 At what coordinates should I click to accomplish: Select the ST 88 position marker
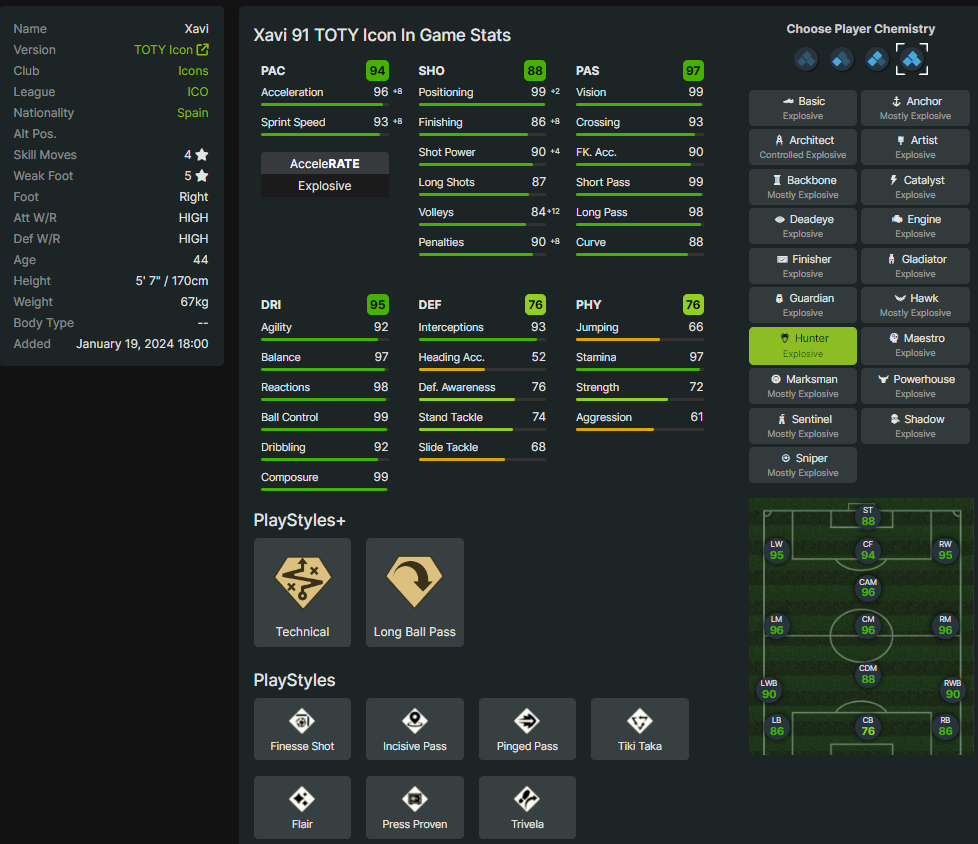click(x=868, y=517)
